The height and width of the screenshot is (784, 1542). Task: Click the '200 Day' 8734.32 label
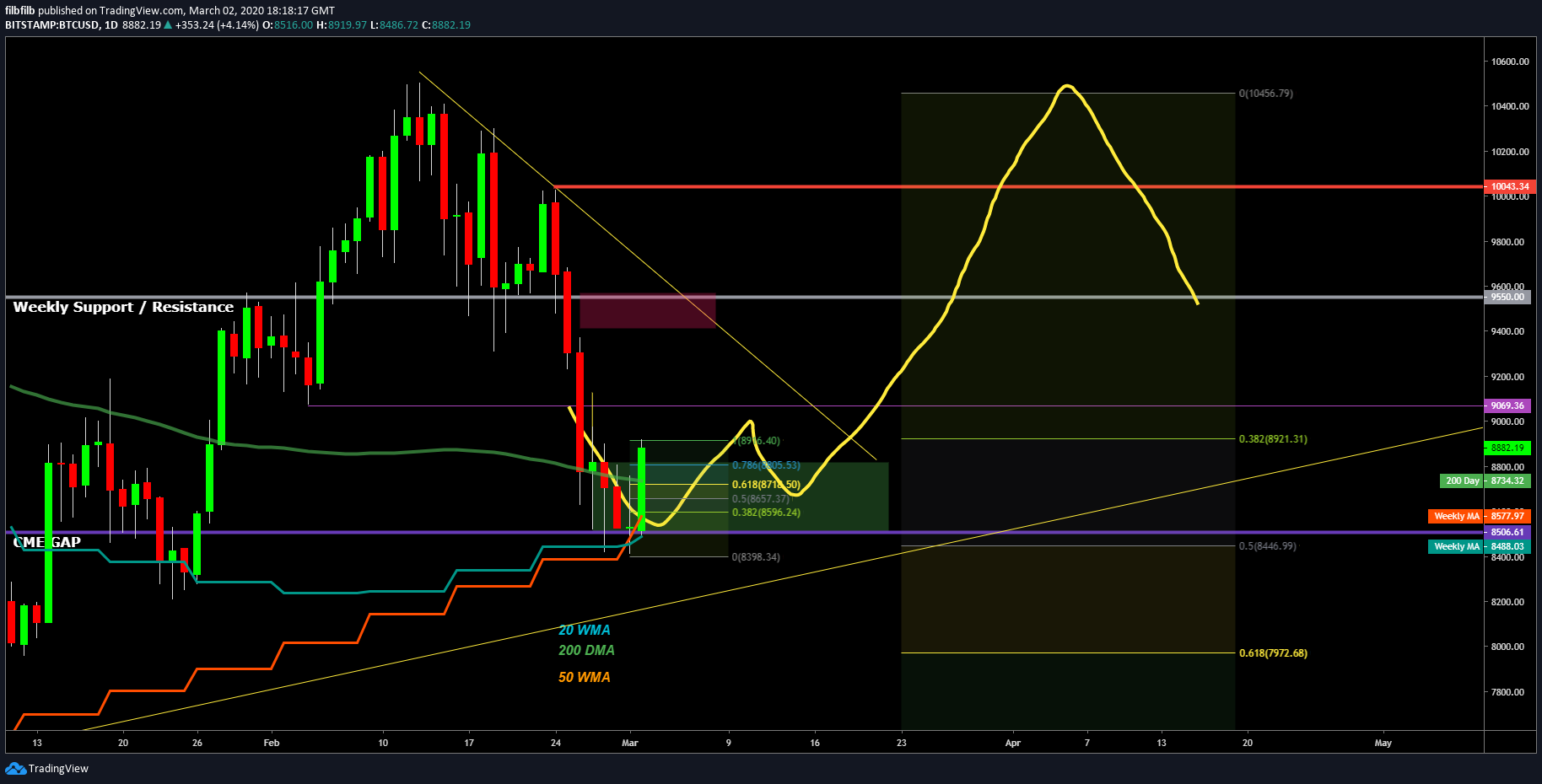click(1485, 481)
